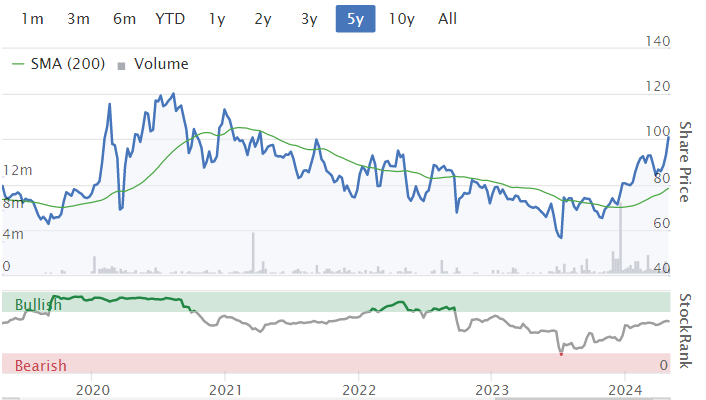The width and height of the screenshot is (706, 400).
Task: Select the 2y time range
Action: (263, 19)
